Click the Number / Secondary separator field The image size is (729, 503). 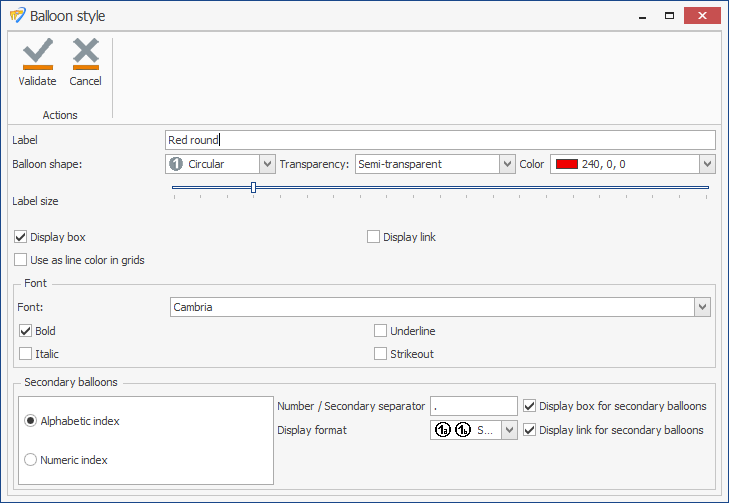point(475,406)
